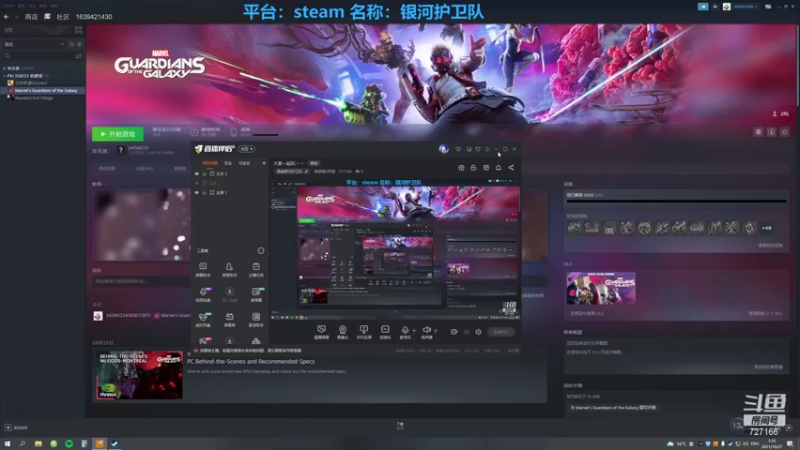Click the start streaming button in streaming app
800x450 pixels.
pos(501,332)
